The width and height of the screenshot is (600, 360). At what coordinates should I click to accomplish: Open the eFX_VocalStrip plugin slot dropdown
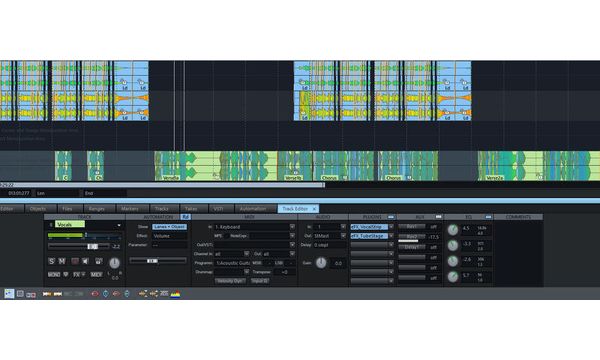tap(391, 227)
